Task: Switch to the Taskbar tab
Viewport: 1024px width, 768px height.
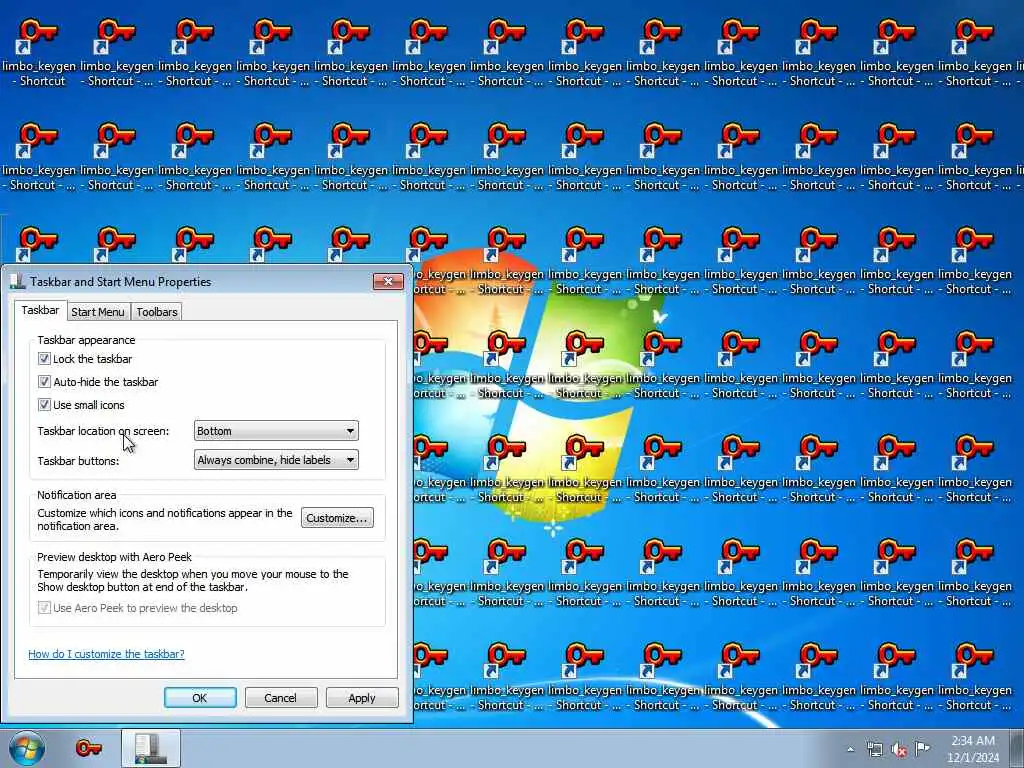Action: (x=40, y=310)
